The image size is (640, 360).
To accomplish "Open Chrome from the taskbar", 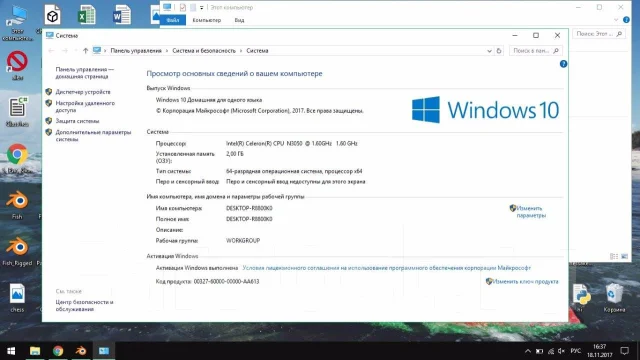I will point(58,351).
